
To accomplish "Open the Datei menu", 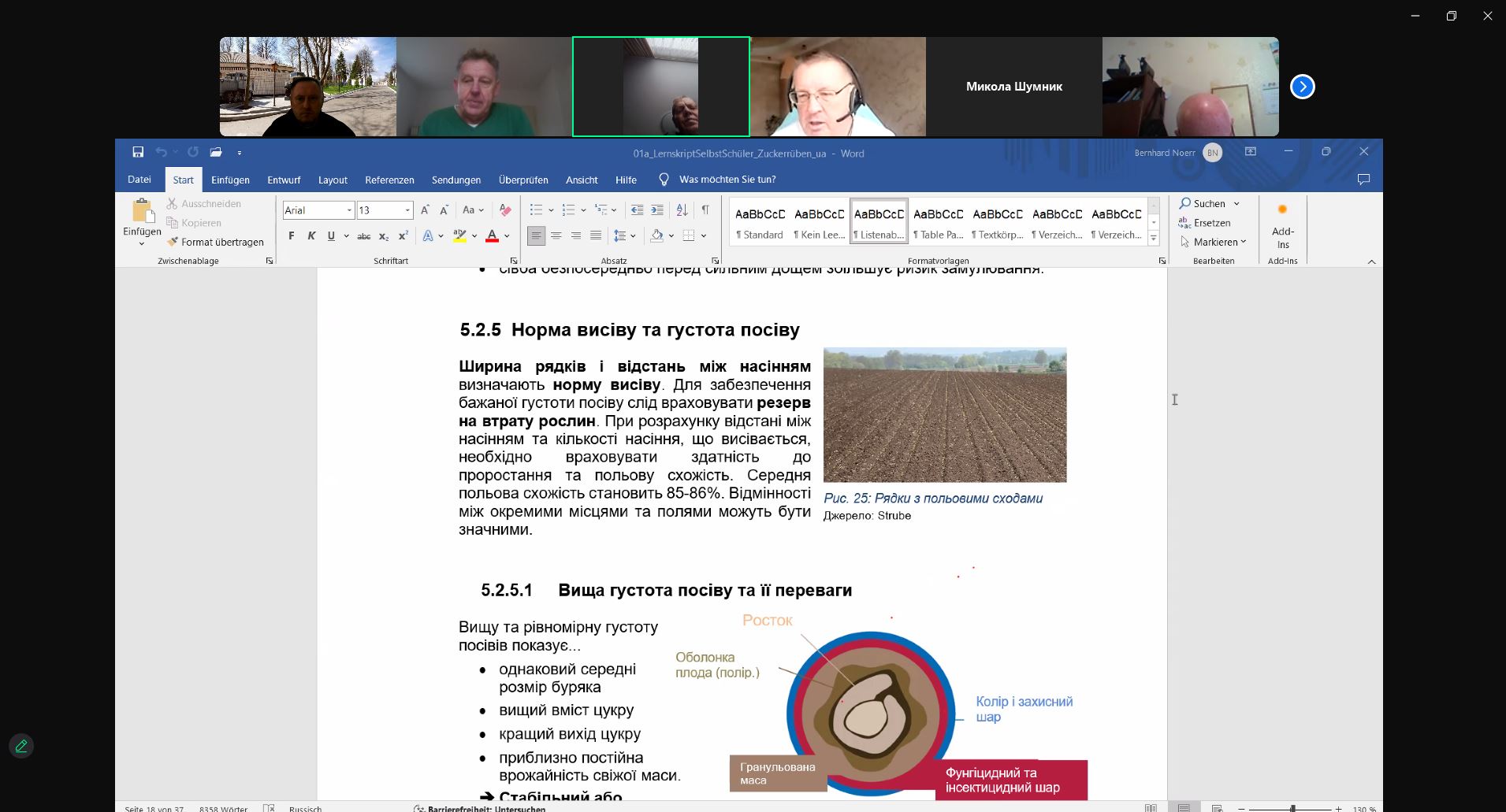I will (x=139, y=180).
